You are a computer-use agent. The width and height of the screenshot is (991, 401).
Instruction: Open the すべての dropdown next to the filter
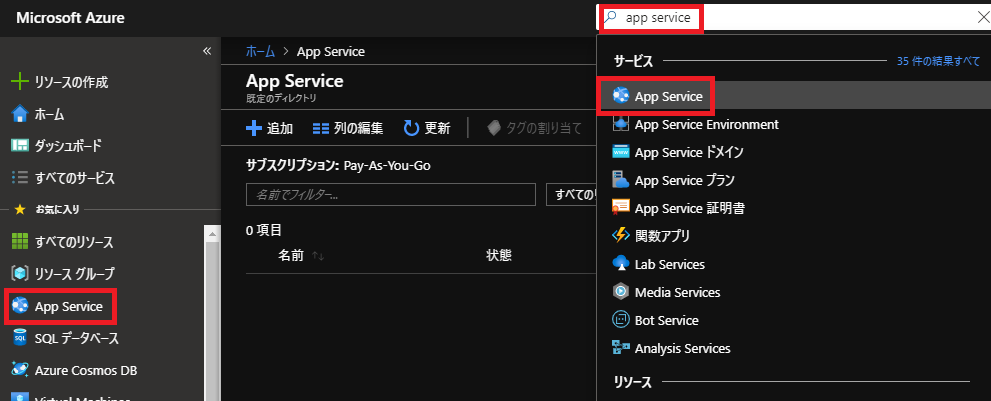tap(572, 195)
